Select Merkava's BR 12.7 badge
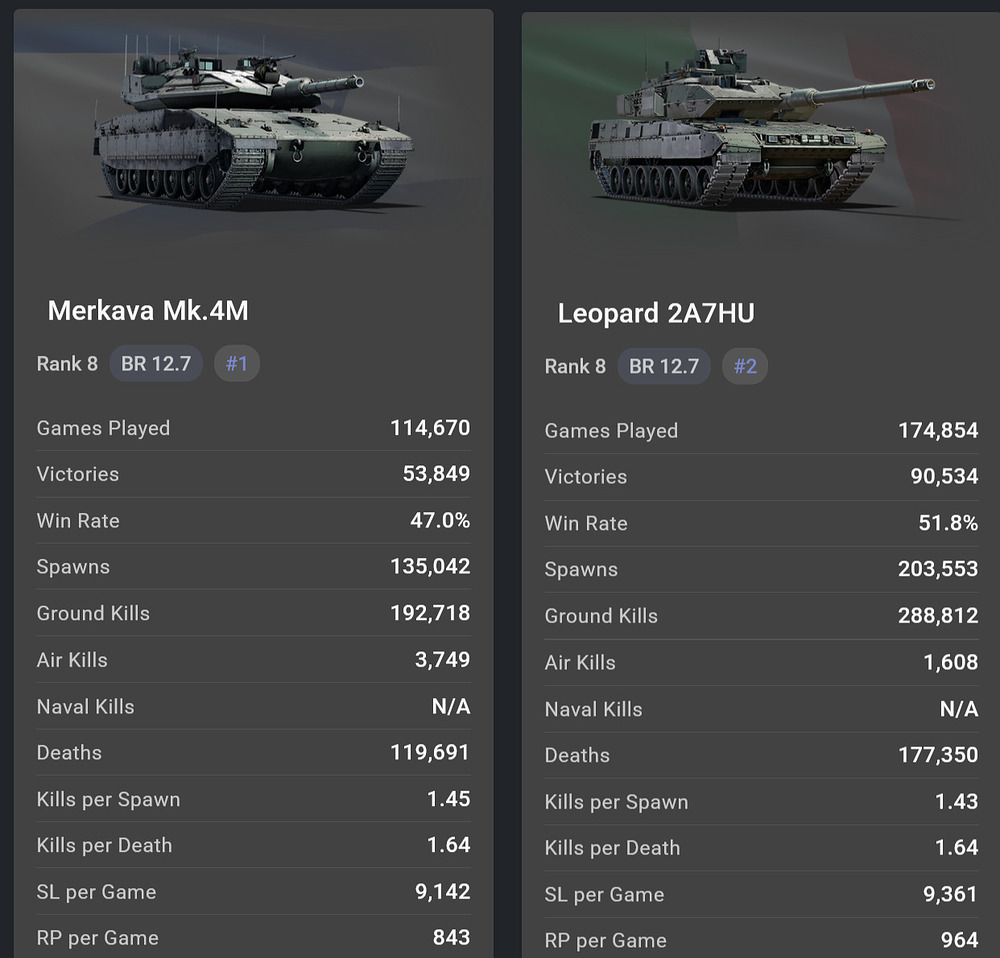Image resolution: width=1000 pixels, height=958 pixels. click(x=156, y=364)
